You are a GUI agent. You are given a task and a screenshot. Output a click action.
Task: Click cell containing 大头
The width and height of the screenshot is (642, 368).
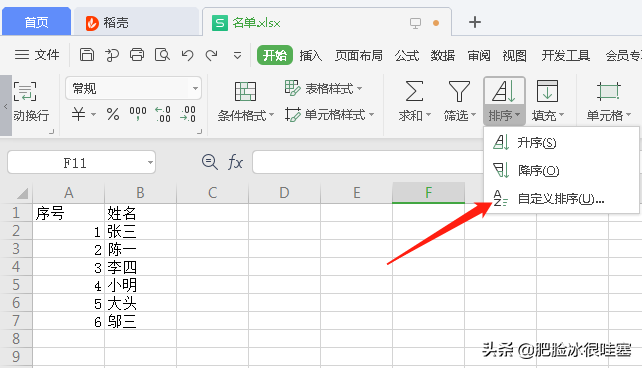point(140,303)
